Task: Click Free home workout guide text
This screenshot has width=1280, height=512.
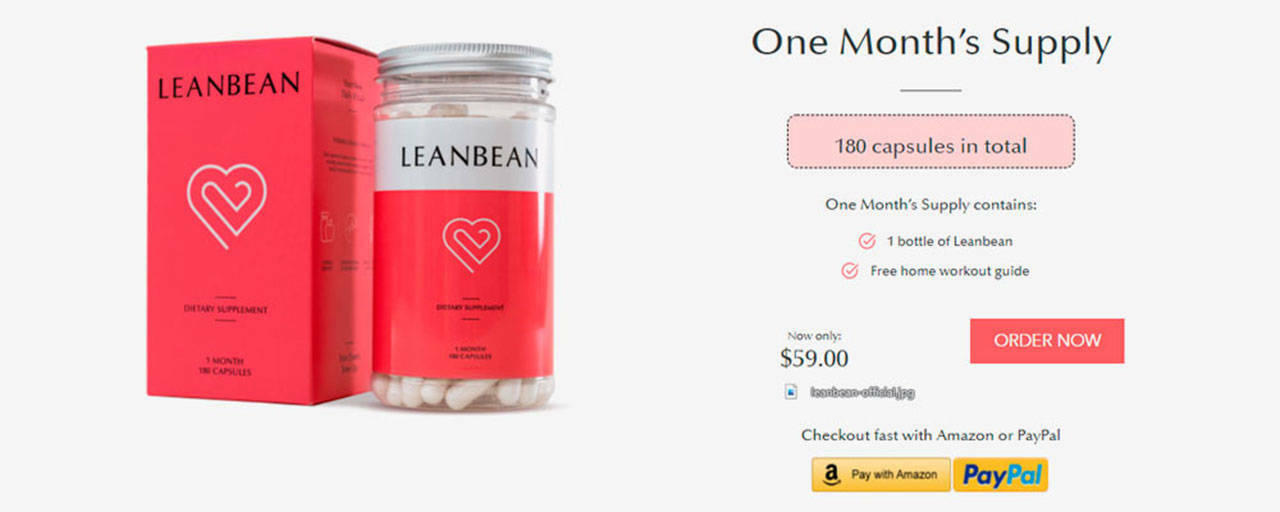Action: [x=949, y=270]
